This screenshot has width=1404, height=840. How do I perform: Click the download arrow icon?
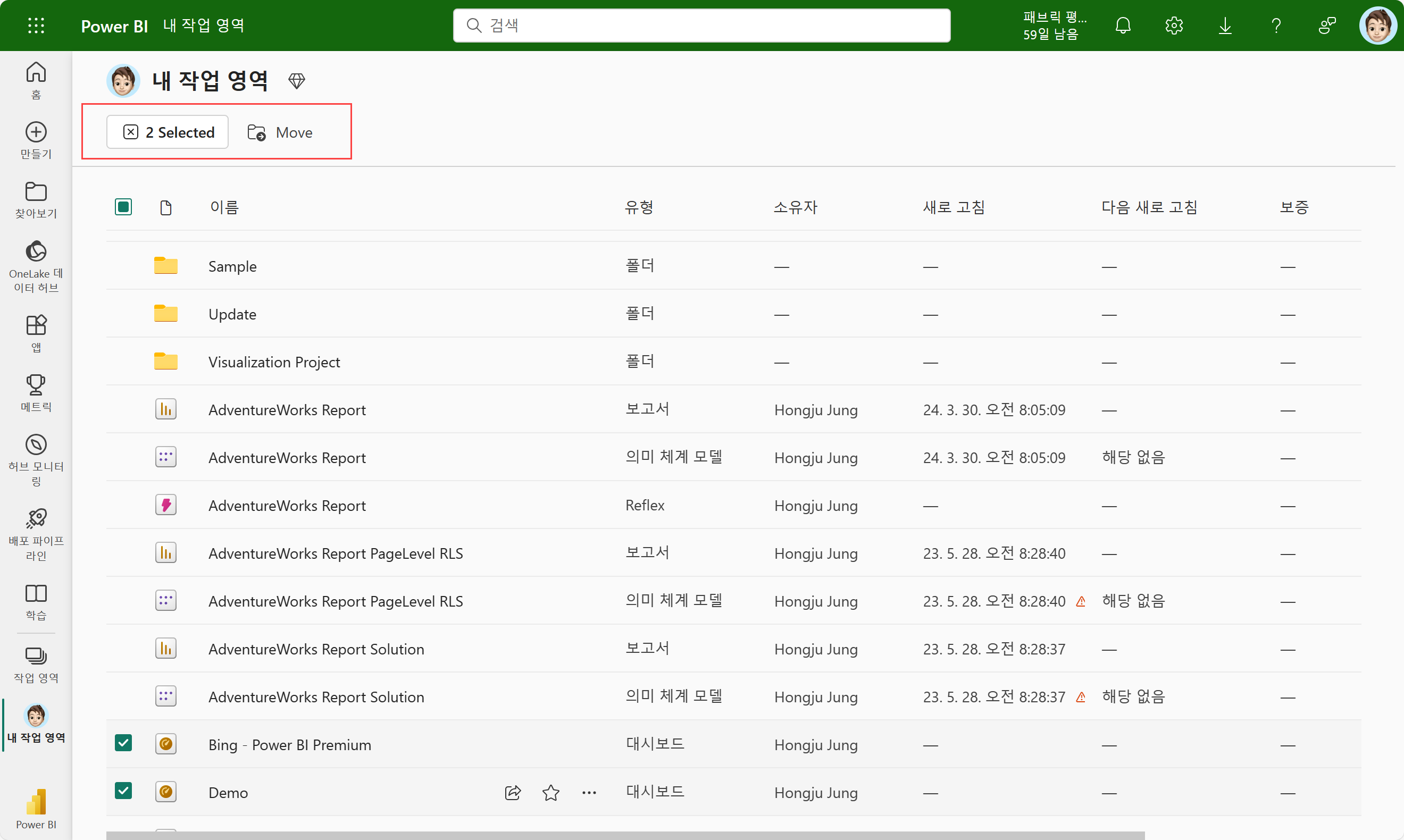click(1225, 26)
